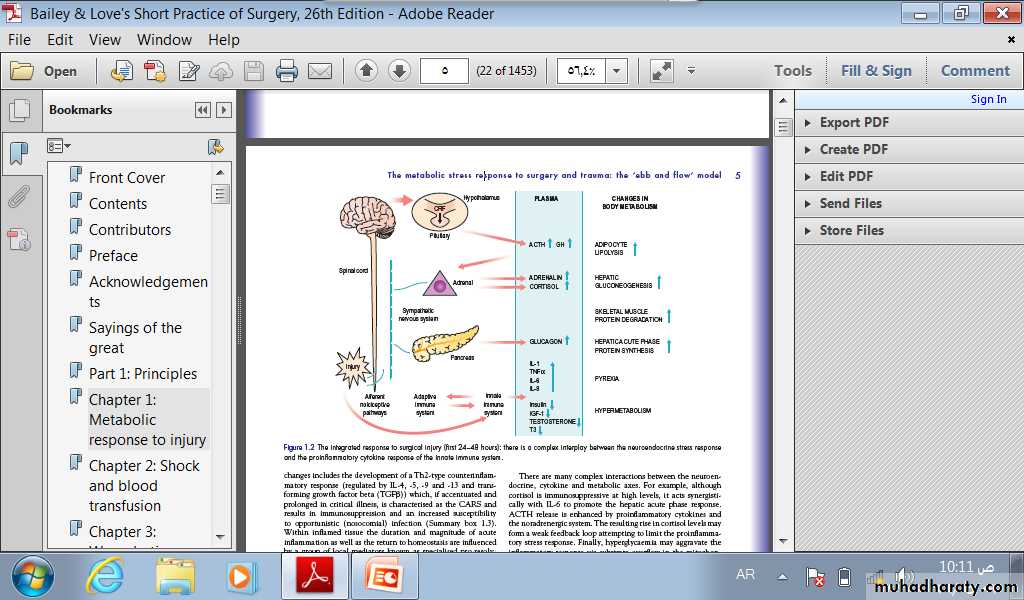Go to previous page with up arrow
This screenshot has width=1024, height=600.
point(365,71)
